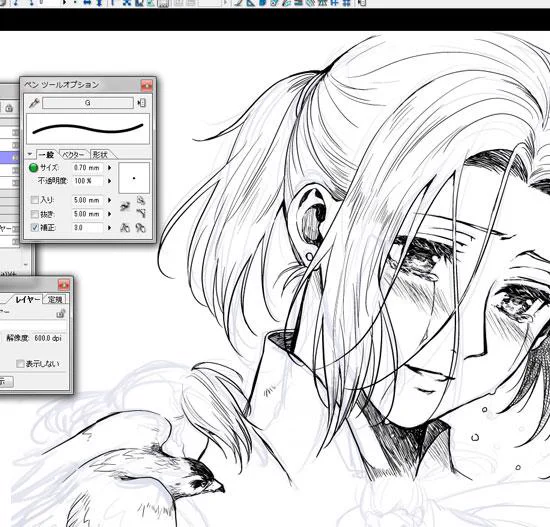The width and height of the screenshot is (550, 527).
Task: Toggle the 表示しない checkbox
Action: [20, 363]
